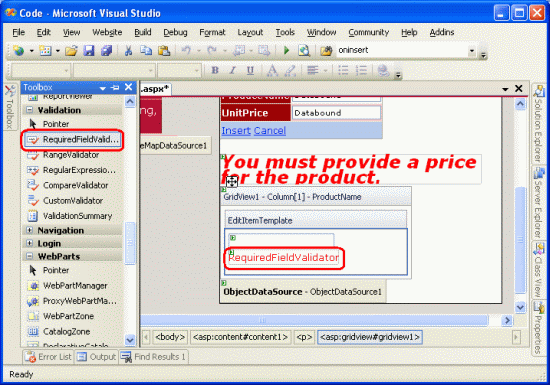Toggle the Toolbox auto-hide pin
Screen dimensions: 550x385
115,87
